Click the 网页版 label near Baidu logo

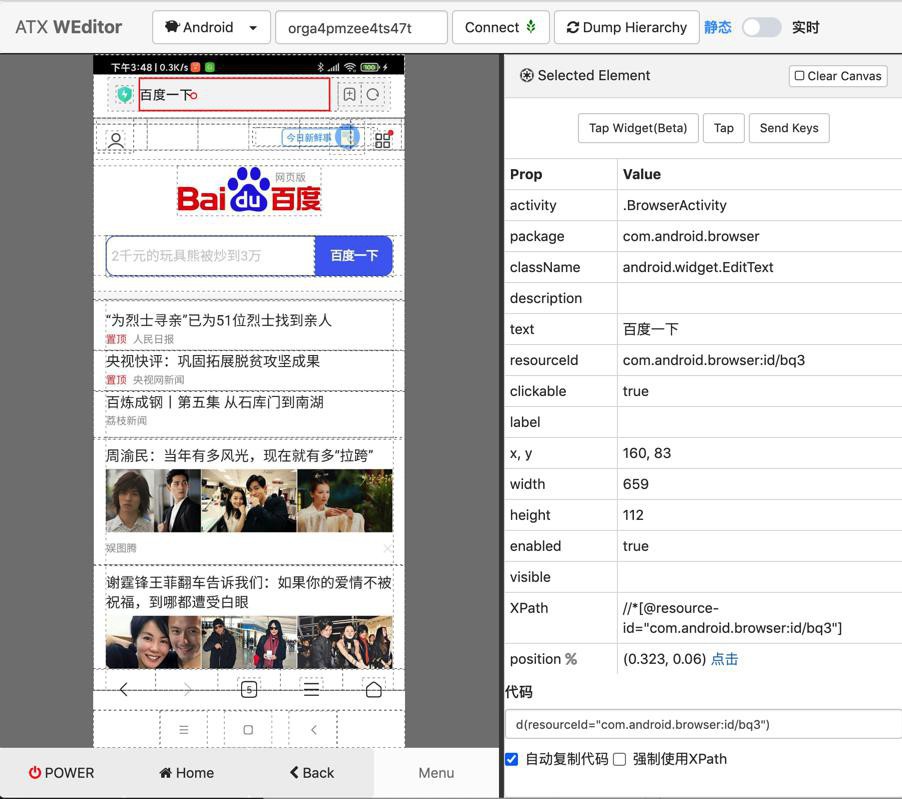coord(291,177)
